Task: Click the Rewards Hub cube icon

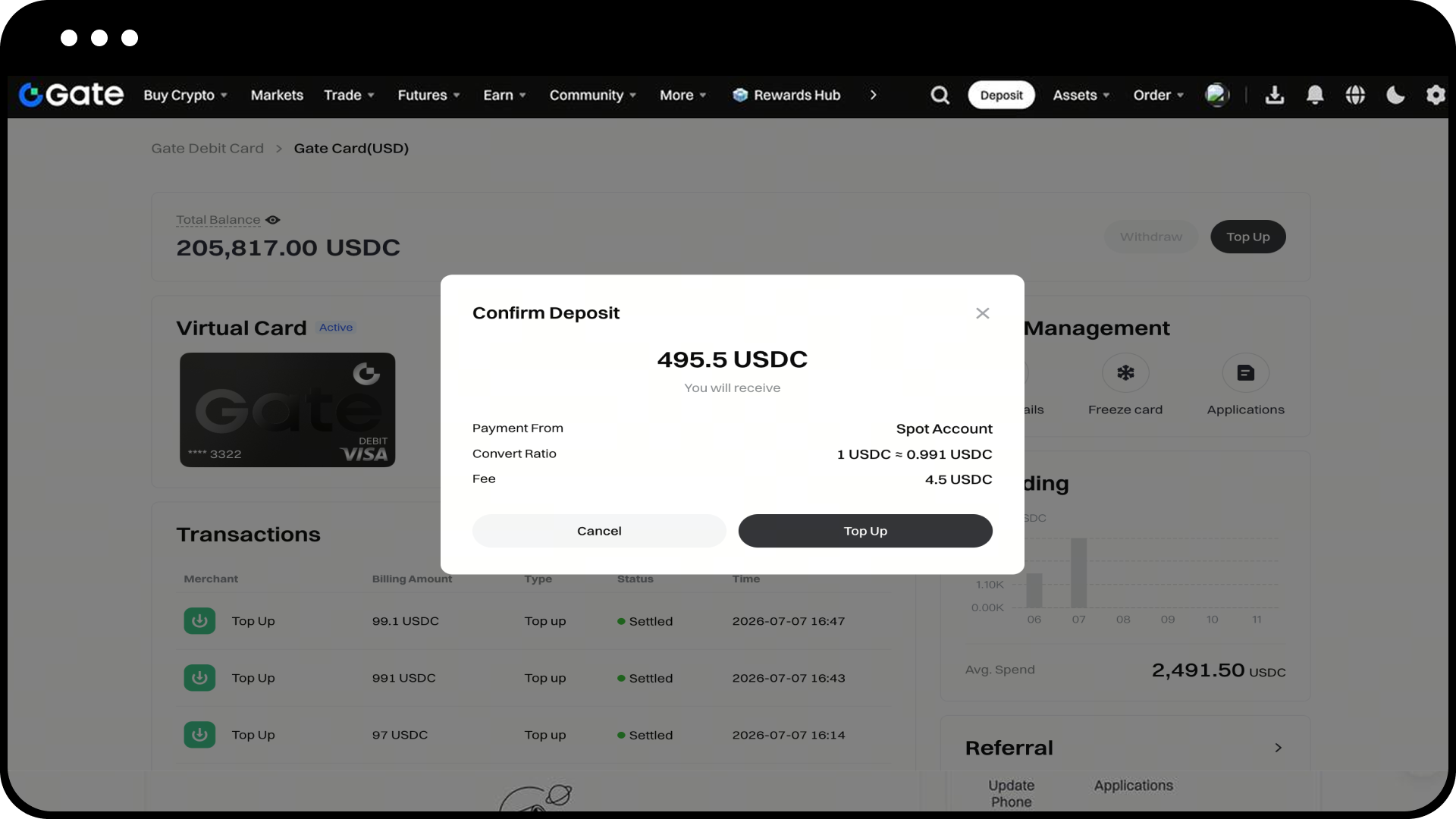Action: [740, 95]
